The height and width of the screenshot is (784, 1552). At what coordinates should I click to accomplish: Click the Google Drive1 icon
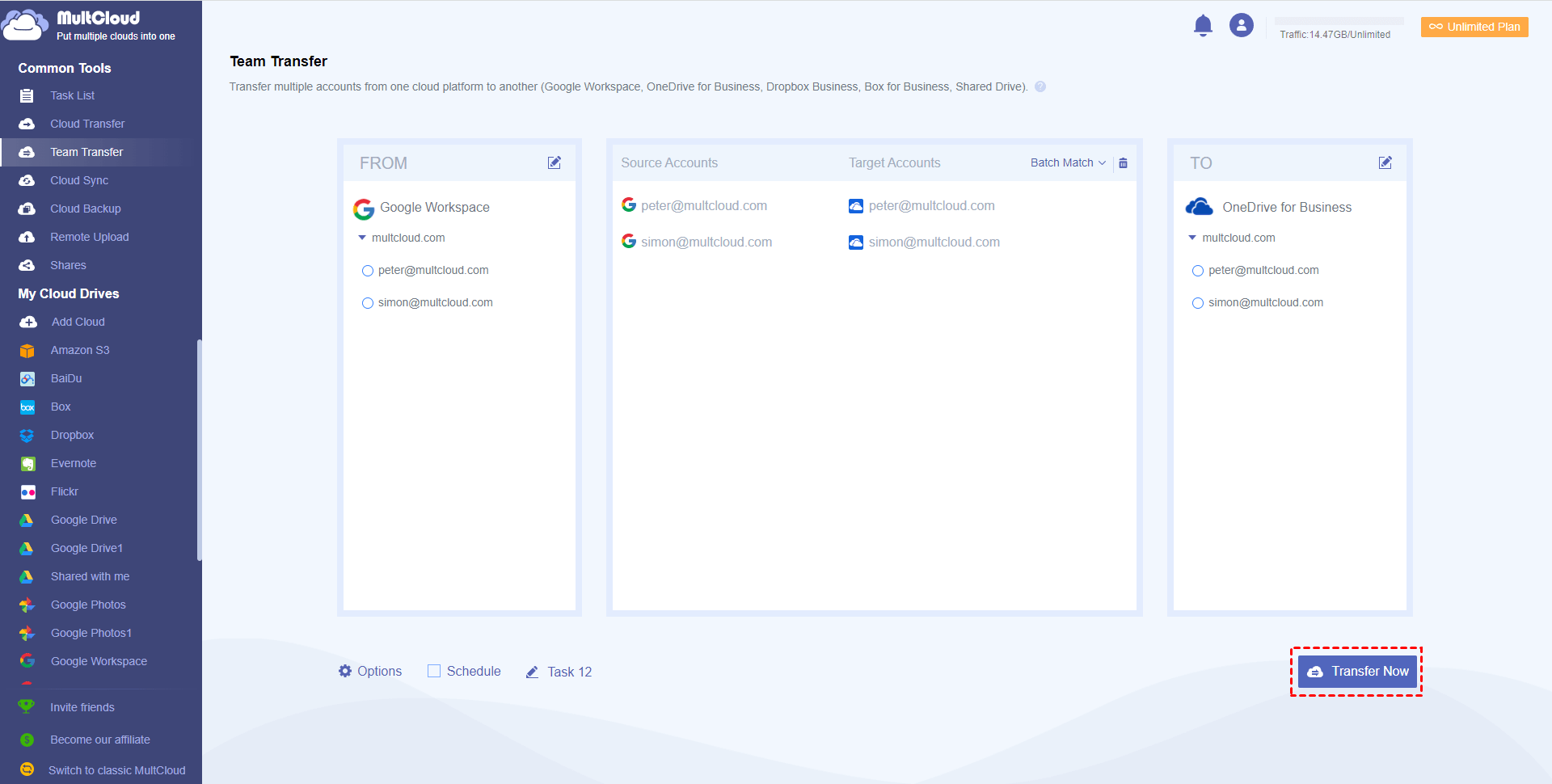pyautogui.click(x=27, y=548)
